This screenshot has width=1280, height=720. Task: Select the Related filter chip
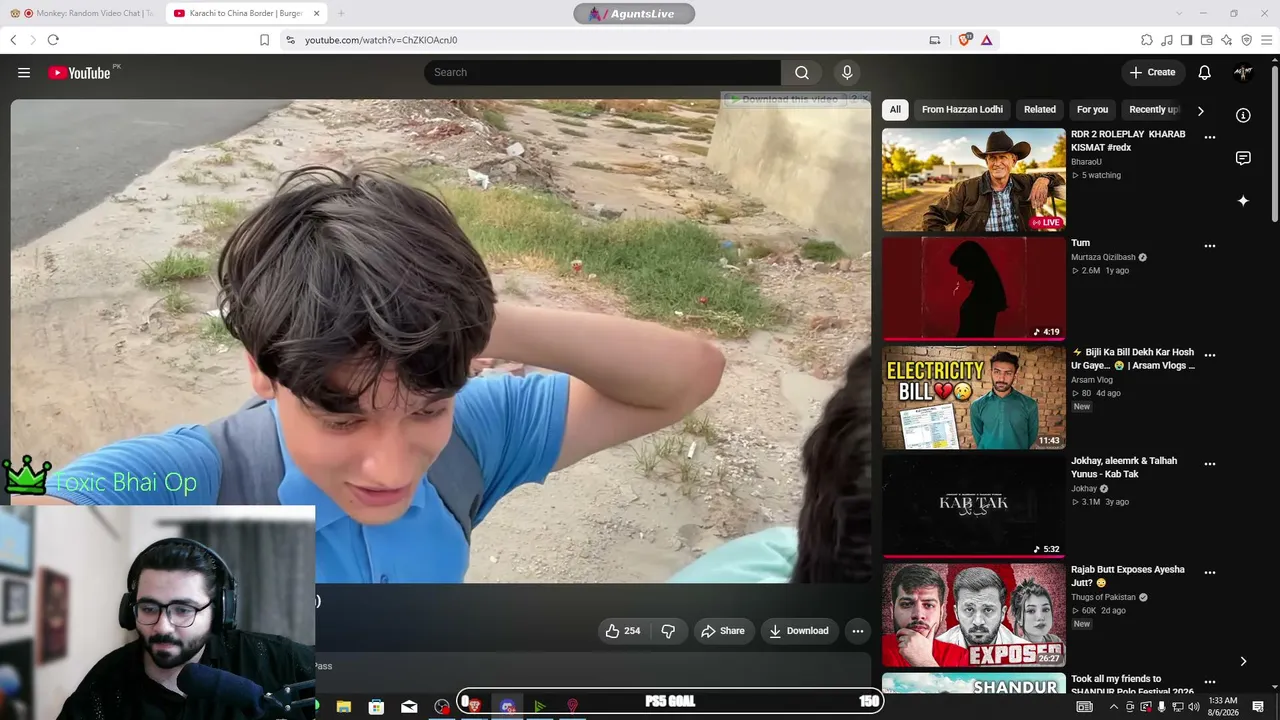(x=1040, y=110)
